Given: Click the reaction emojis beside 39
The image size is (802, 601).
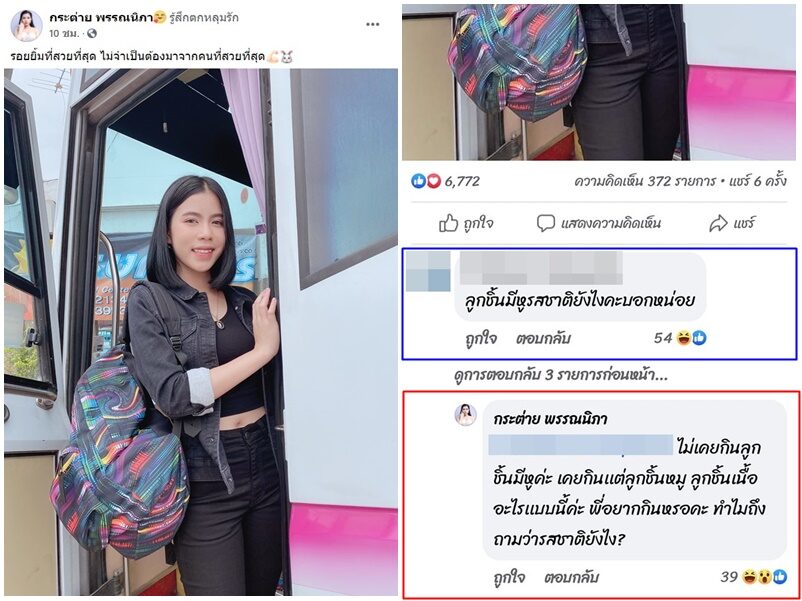Looking at the screenshot, I should click(x=765, y=577).
